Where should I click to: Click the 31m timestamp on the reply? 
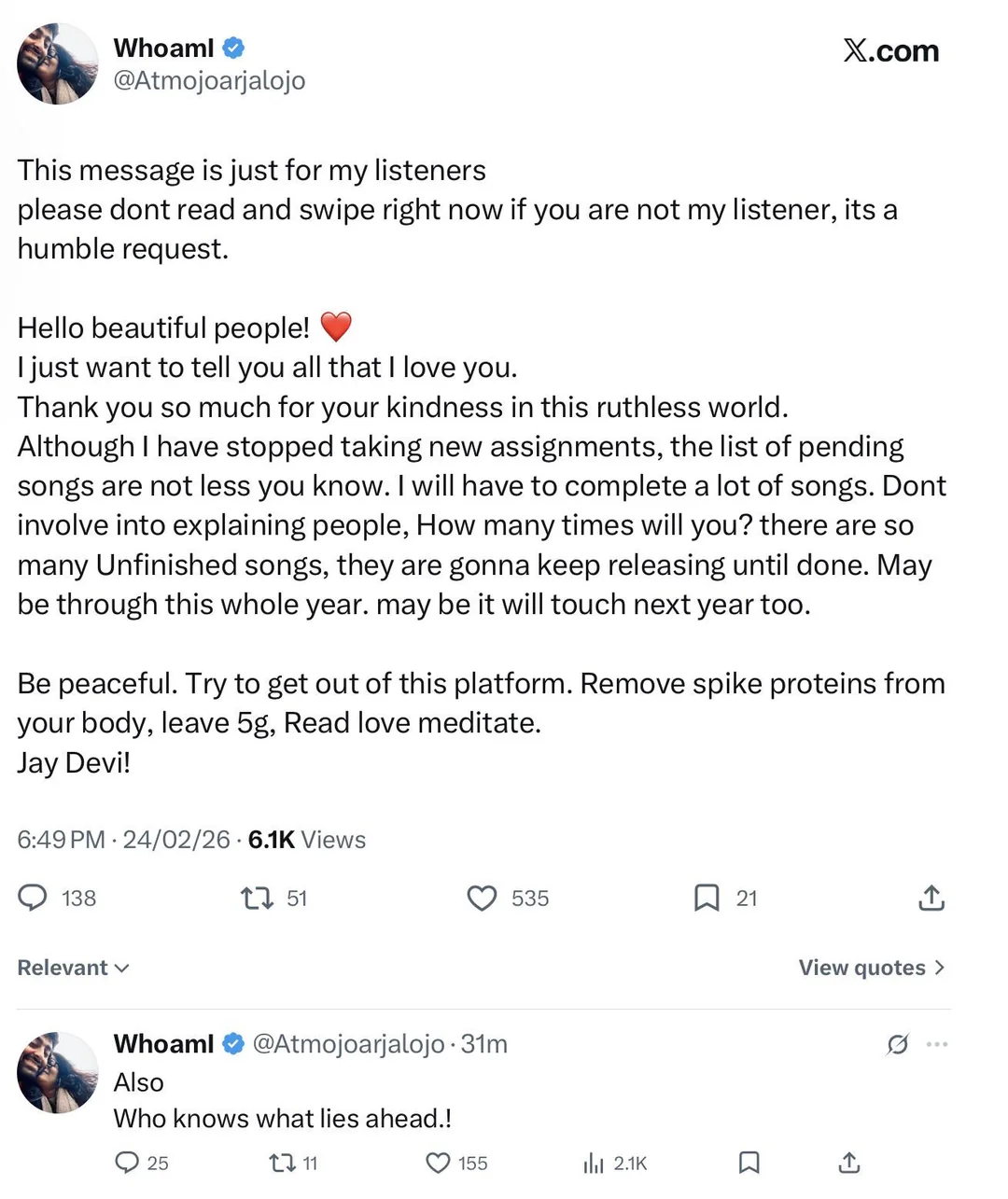click(x=484, y=1044)
